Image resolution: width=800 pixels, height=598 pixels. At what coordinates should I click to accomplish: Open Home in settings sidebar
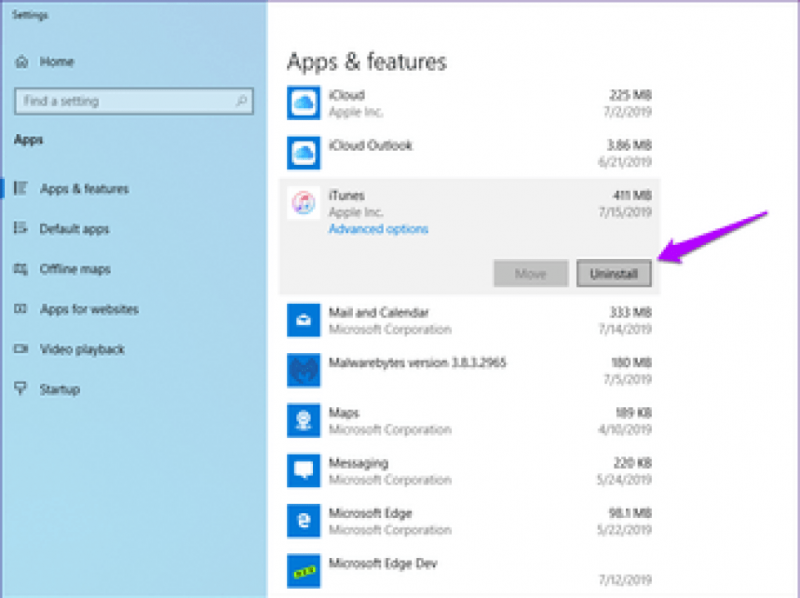(x=57, y=62)
